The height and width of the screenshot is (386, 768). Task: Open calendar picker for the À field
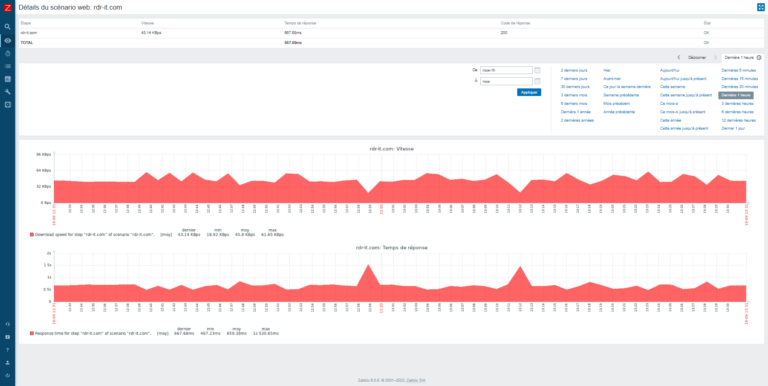[537, 81]
